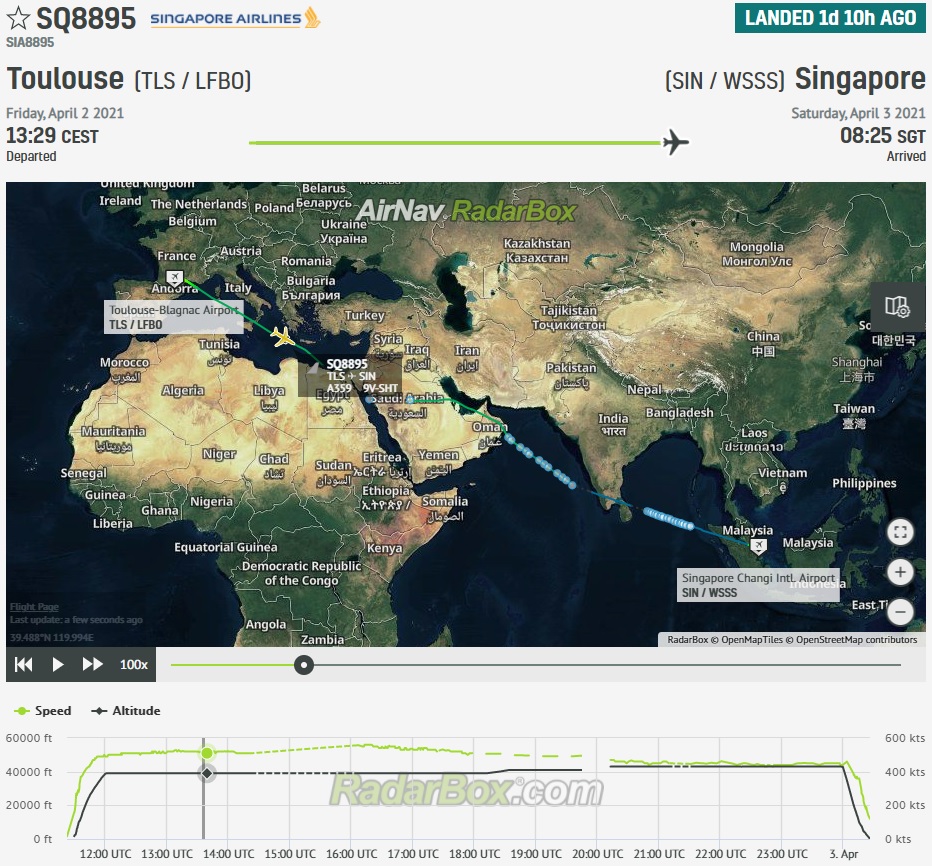
Task: Rewind playback to the start
Action: click(x=24, y=664)
